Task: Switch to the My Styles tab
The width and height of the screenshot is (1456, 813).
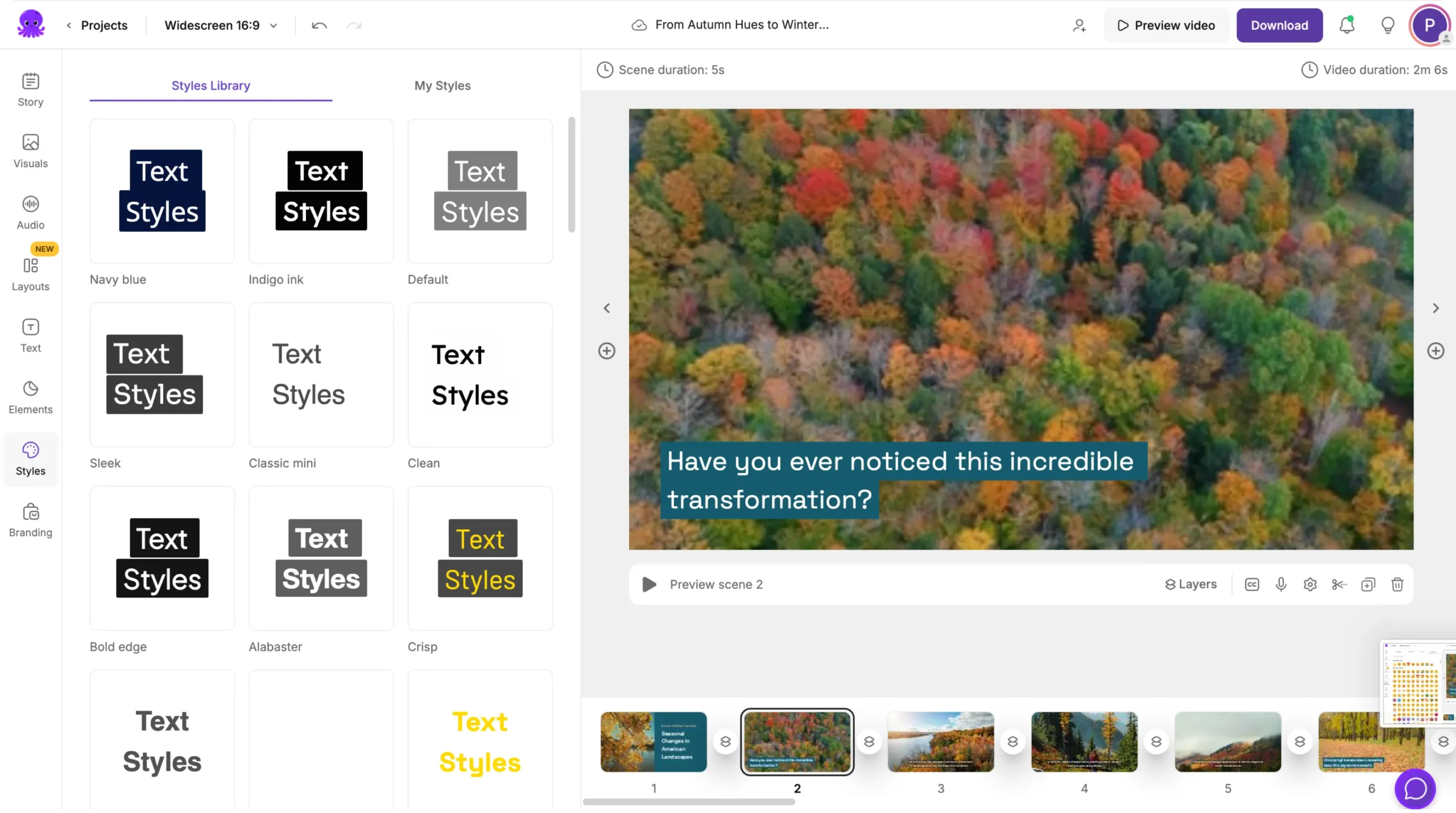Action: (x=442, y=86)
